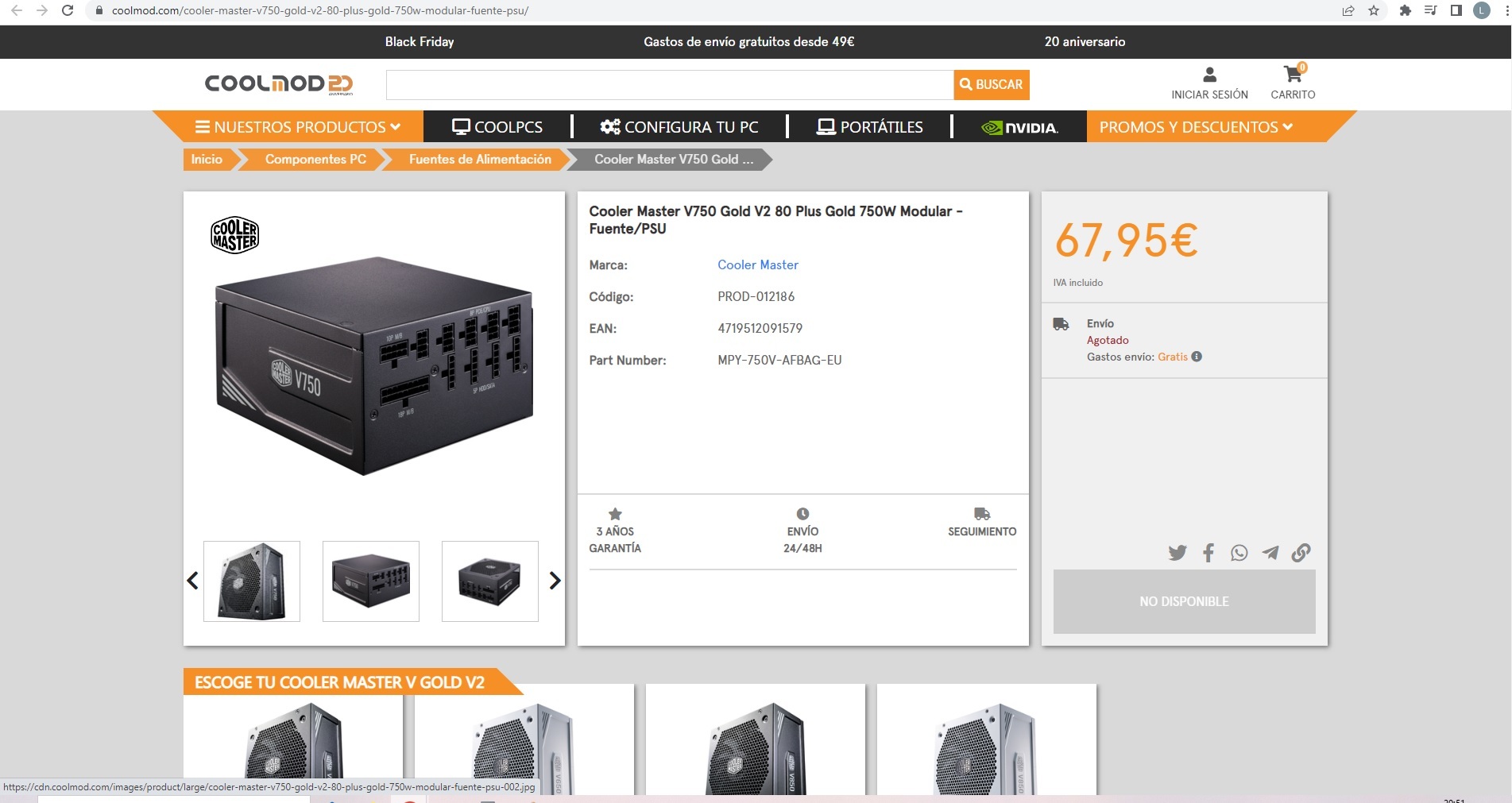Select the first PSU fan-view thumbnail
Screen dimensions: 1512x803
pyautogui.click(x=251, y=581)
